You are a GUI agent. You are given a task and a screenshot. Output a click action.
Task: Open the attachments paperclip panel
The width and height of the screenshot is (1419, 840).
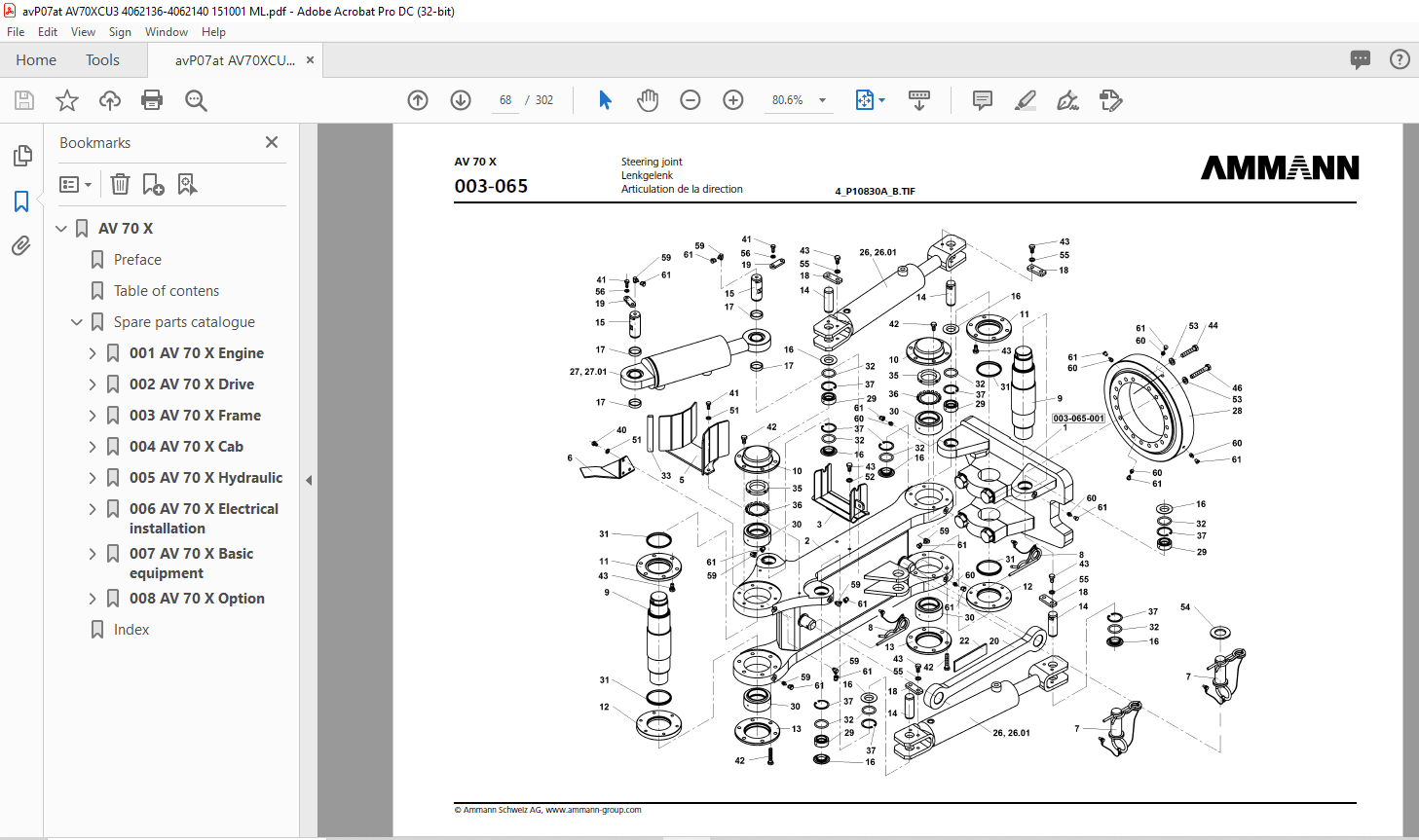(x=21, y=245)
